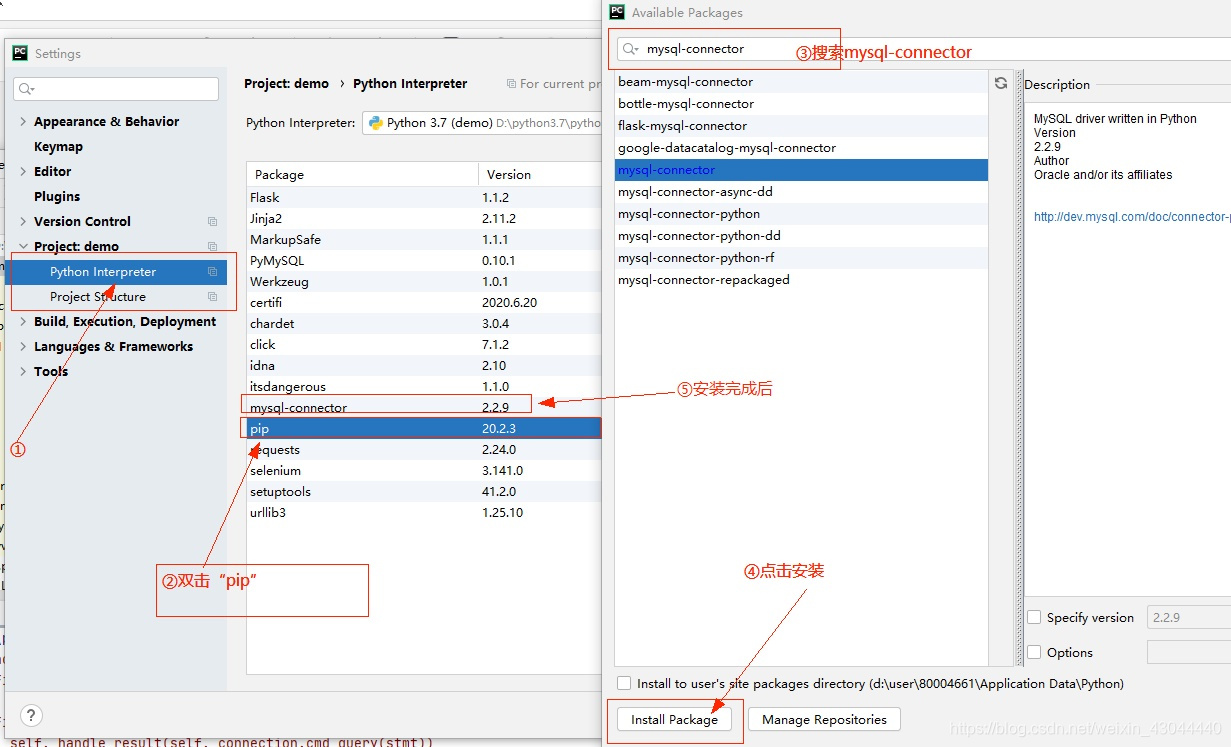Viewport: 1231px width, 747px height.
Task: Click project-level icon beside Project Structure item
Action: [212, 297]
